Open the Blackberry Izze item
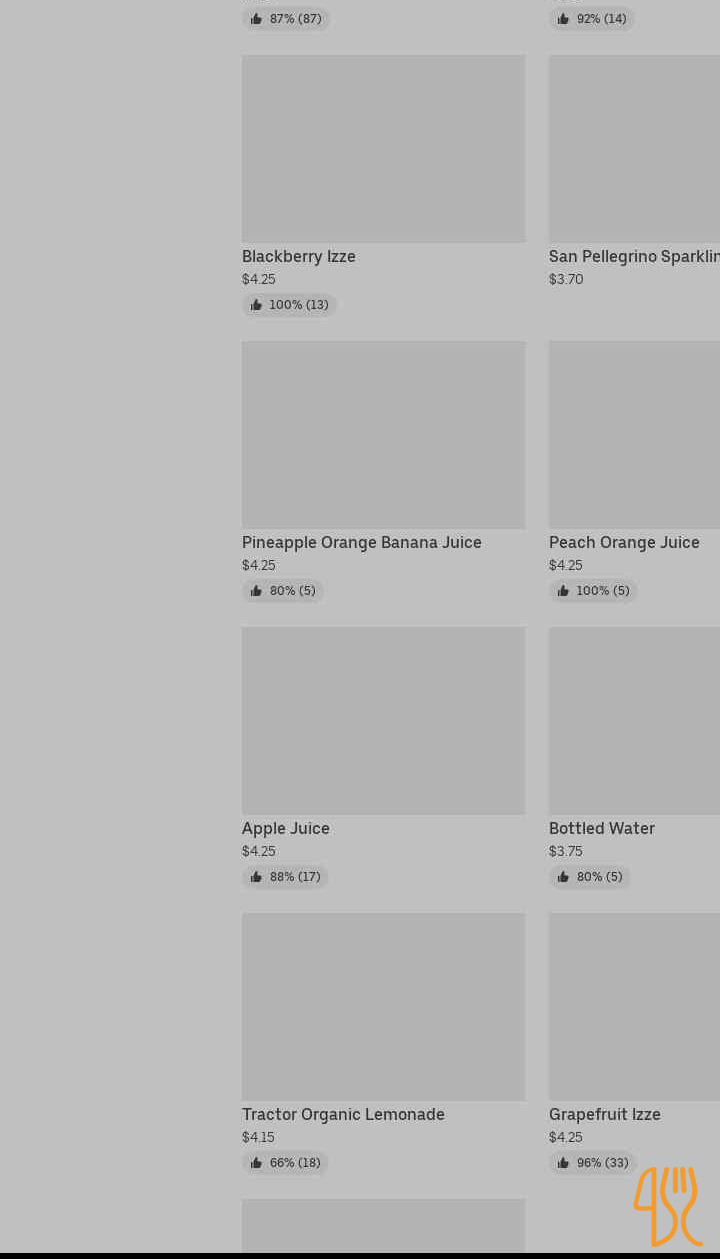This screenshot has height=1259, width=720. [299, 257]
